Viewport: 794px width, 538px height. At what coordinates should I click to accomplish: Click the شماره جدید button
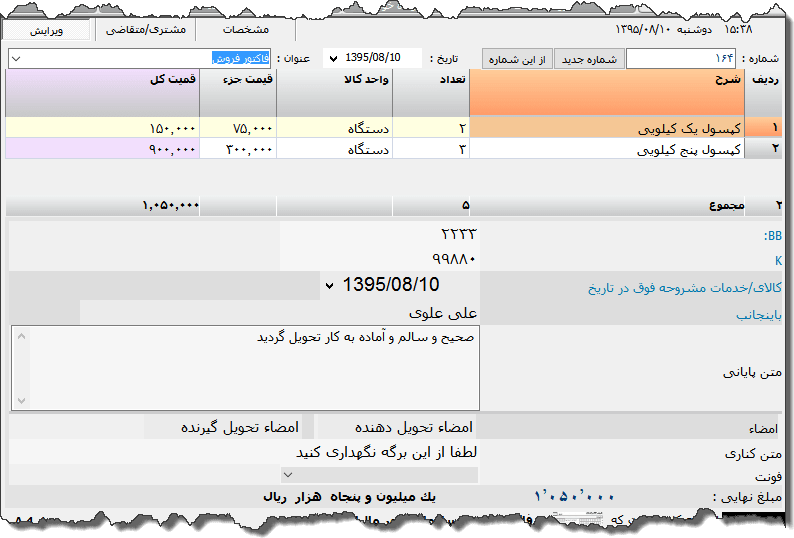[589, 59]
